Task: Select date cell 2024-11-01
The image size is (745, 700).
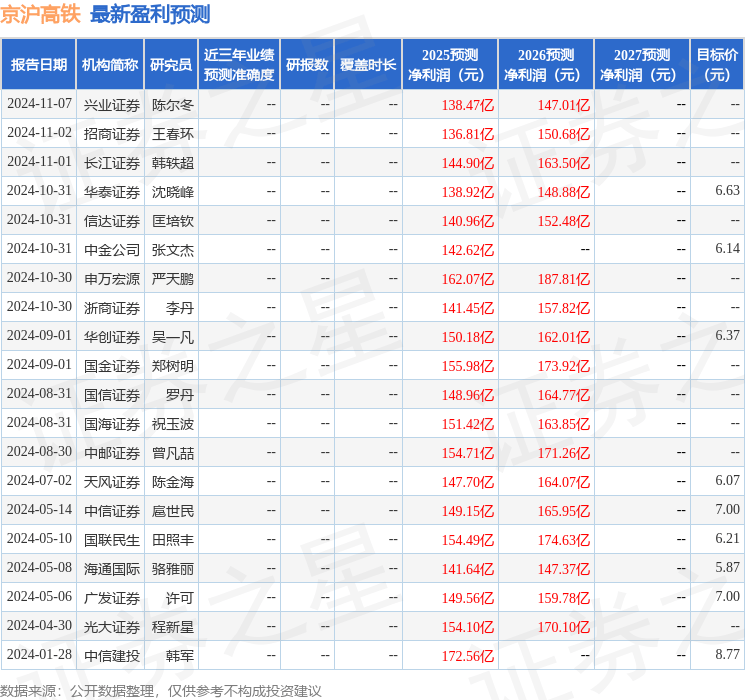Action: coord(39,162)
